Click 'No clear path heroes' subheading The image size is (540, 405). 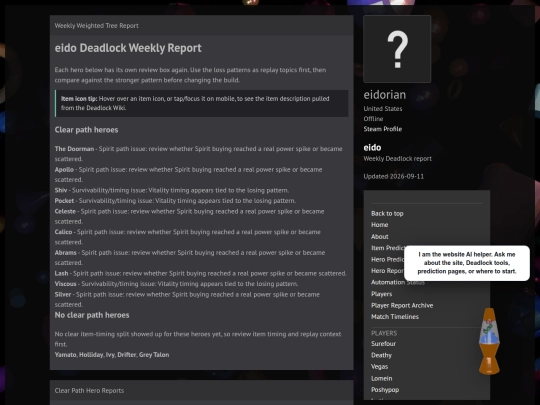pos(92,315)
